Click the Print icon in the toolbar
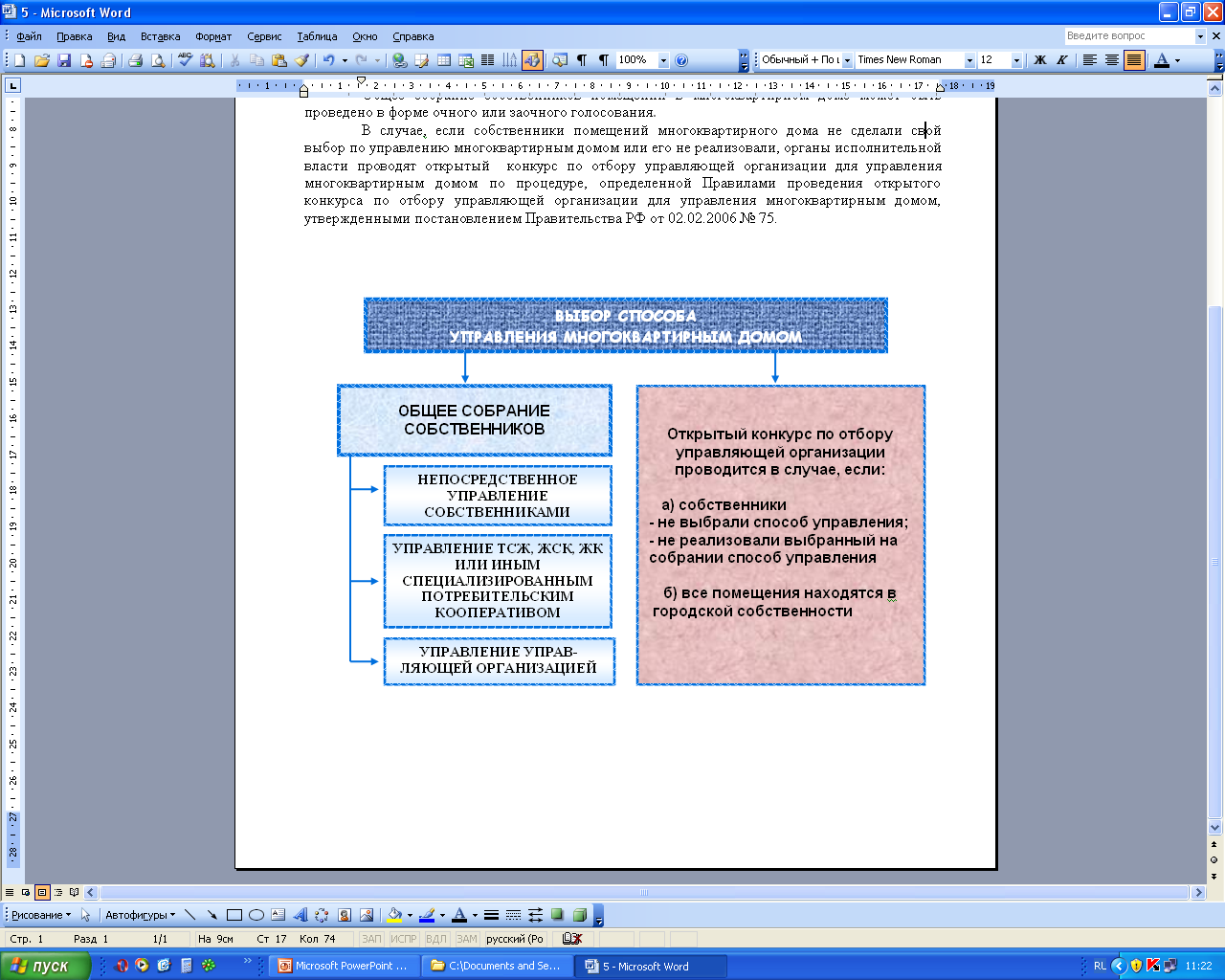Viewport: 1225px width, 980px height. click(x=135, y=59)
